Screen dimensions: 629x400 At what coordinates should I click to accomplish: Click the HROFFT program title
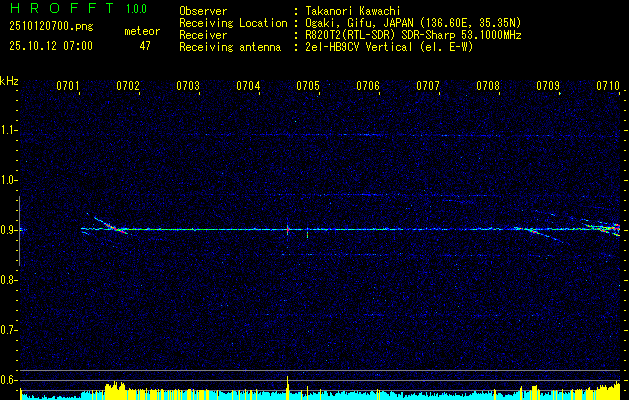62,8
